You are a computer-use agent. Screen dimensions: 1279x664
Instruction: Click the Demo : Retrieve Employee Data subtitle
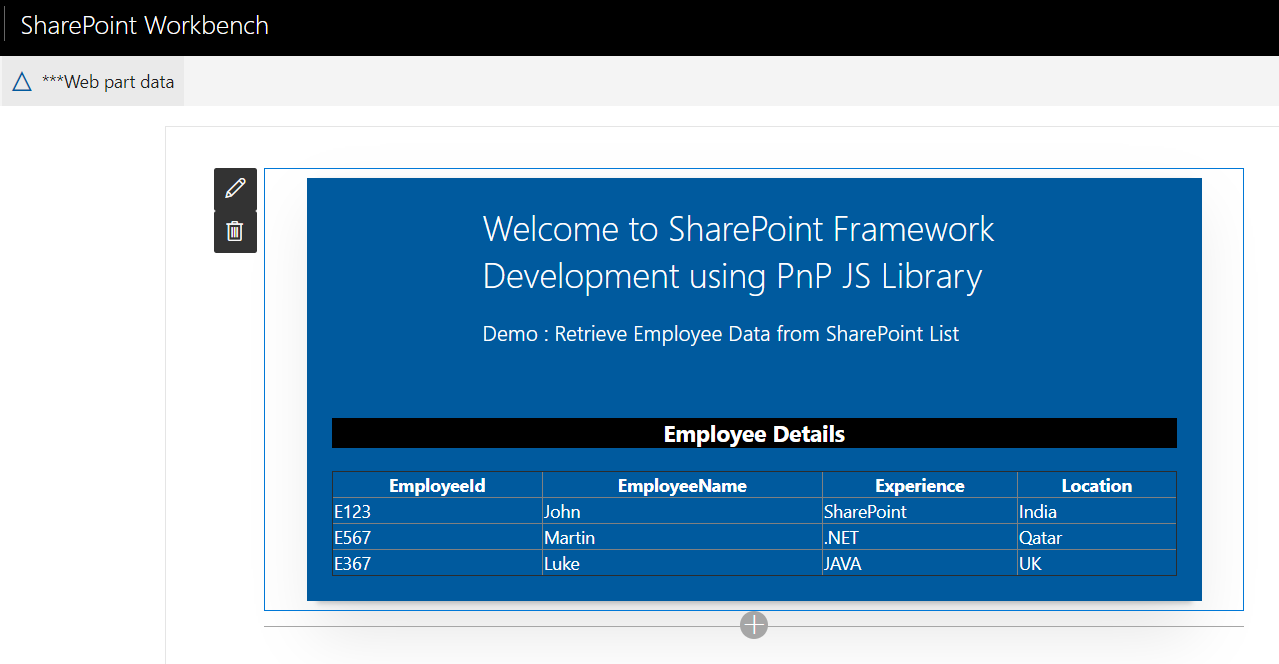tap(721, 334)
